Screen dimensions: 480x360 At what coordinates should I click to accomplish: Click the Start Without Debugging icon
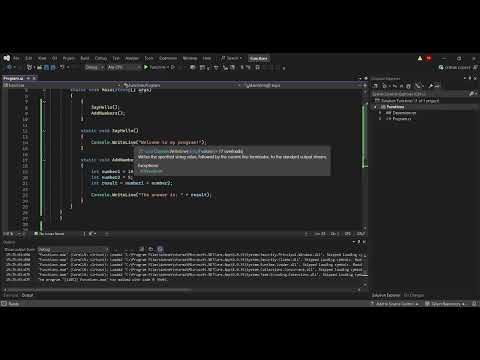(173, 67)
